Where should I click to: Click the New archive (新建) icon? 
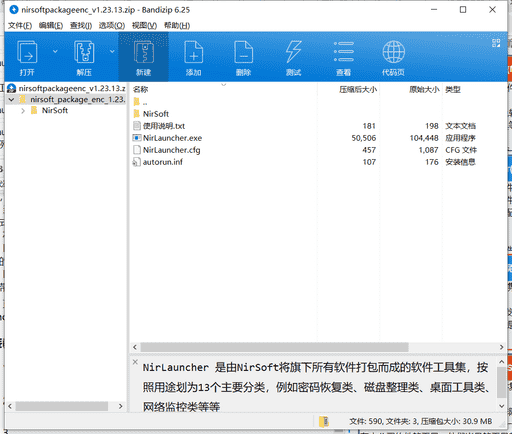click(144, 52)
